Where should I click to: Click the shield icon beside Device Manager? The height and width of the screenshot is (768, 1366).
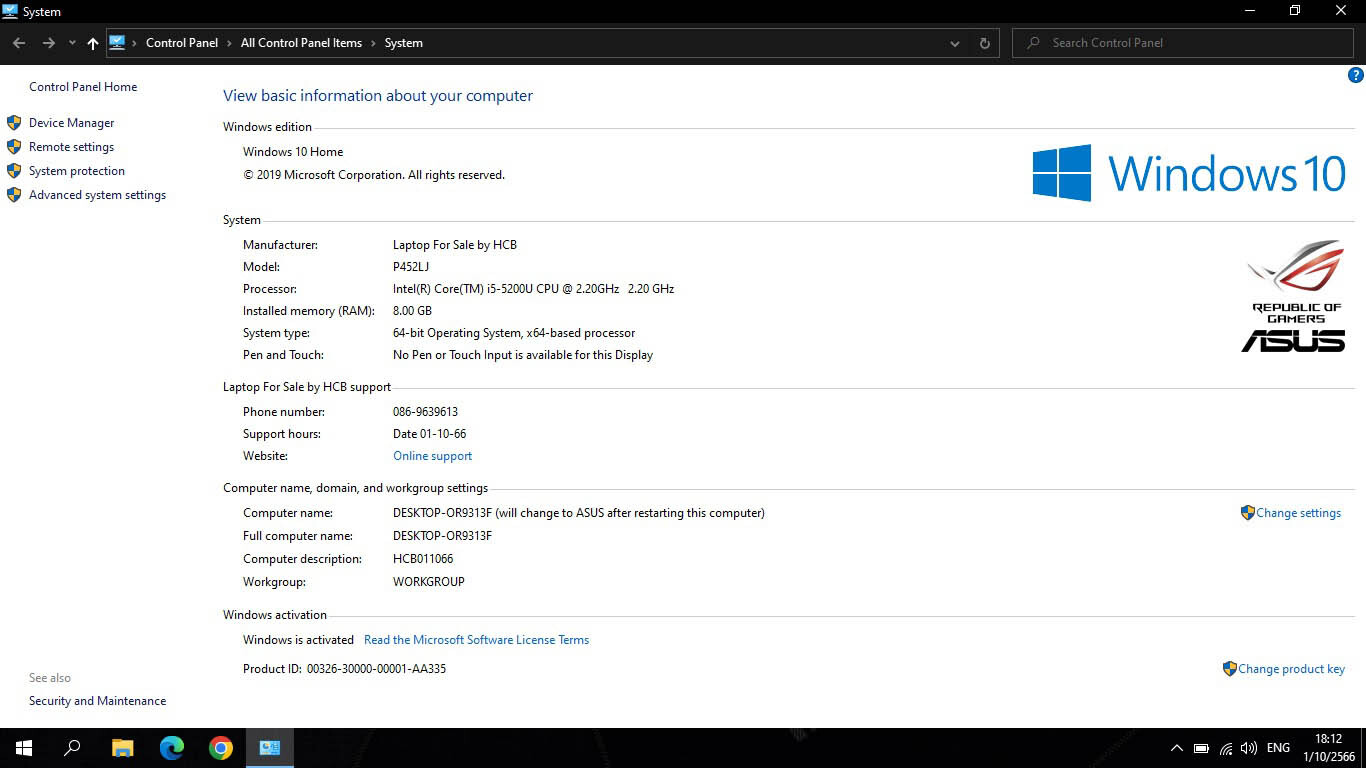14,123
